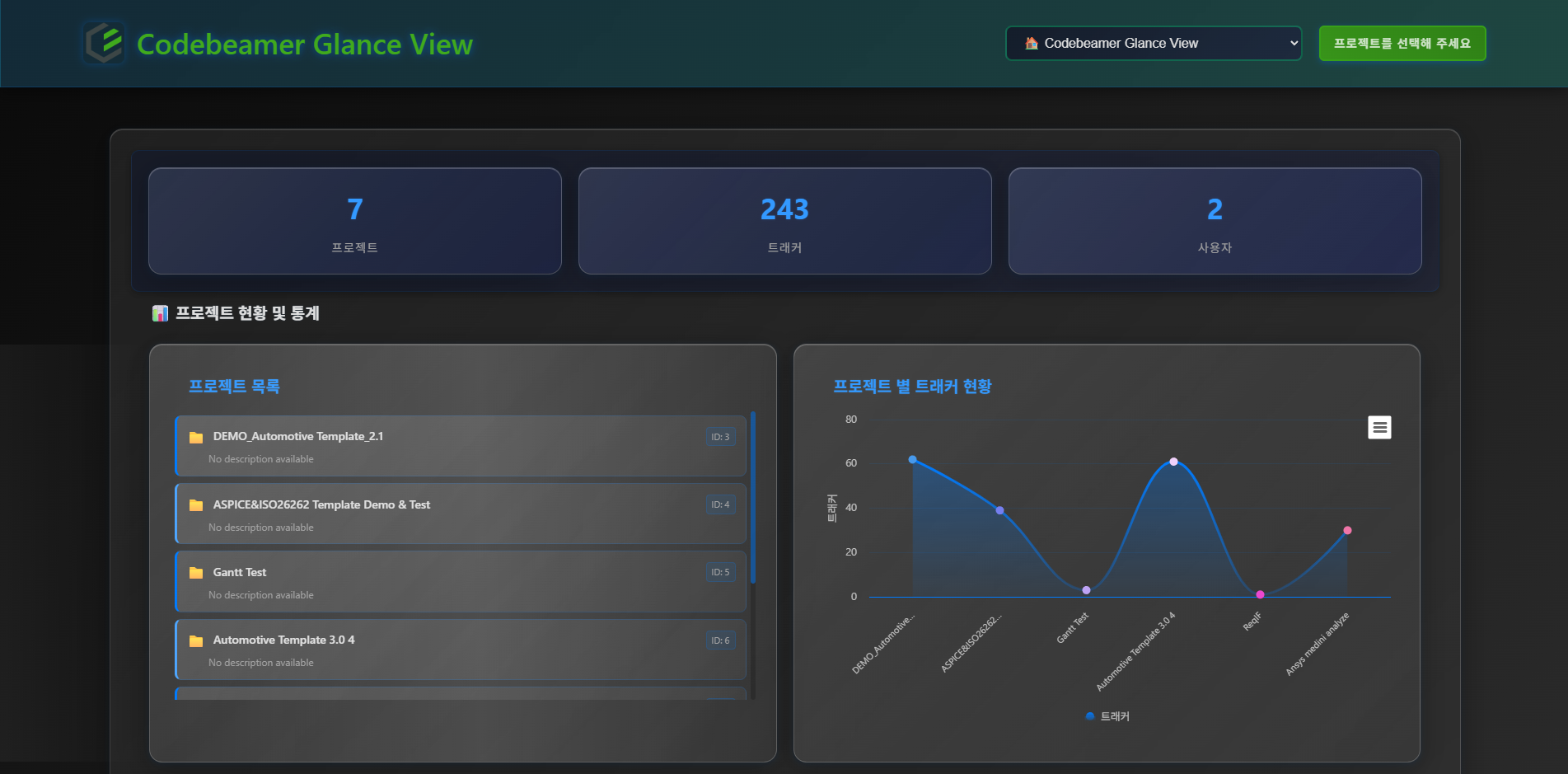Click the 7 프로젝트 stat card
The width and height of the screenshot is (1568, 774).
point(354,221)
